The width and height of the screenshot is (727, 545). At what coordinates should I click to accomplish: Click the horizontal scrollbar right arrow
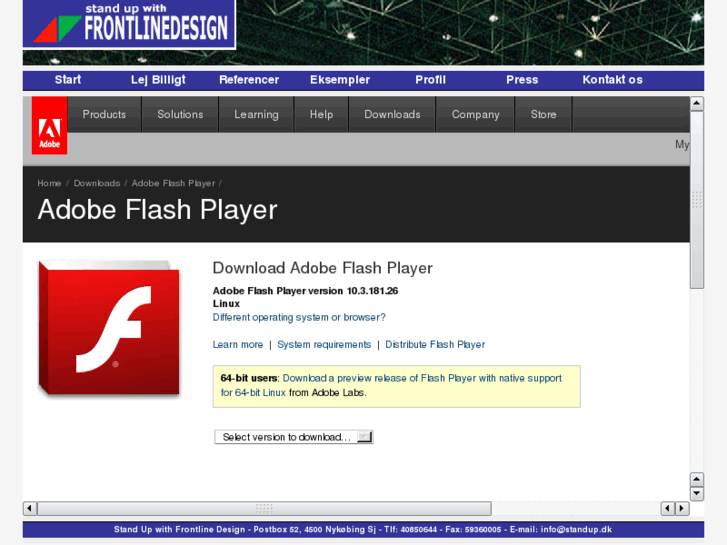[682, 508]
